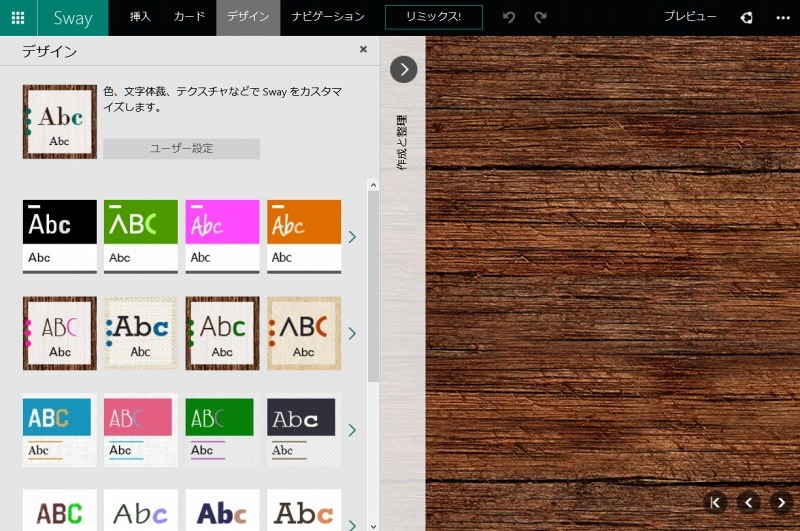The width and height of the screenshot is (800, 531).
Task: Open the 挿入 tab
Action: (140, 17)
